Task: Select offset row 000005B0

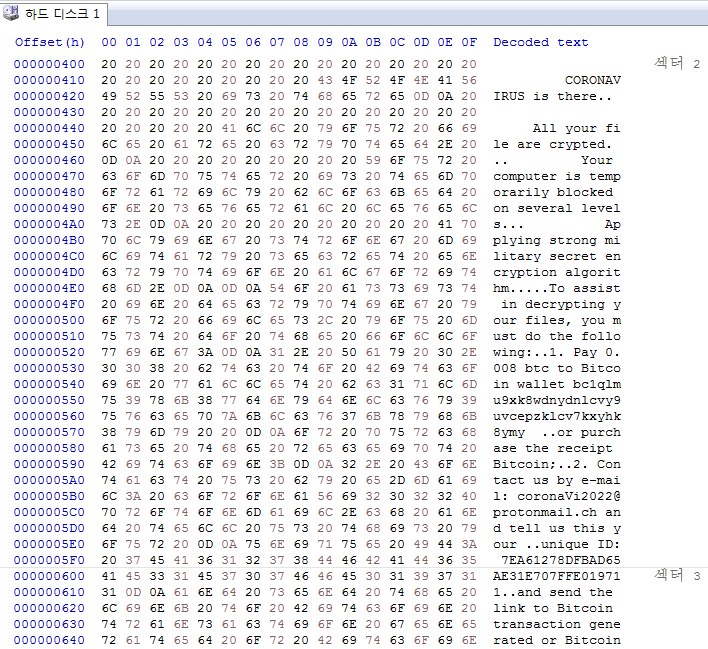Action: click(x=49, y=496)
